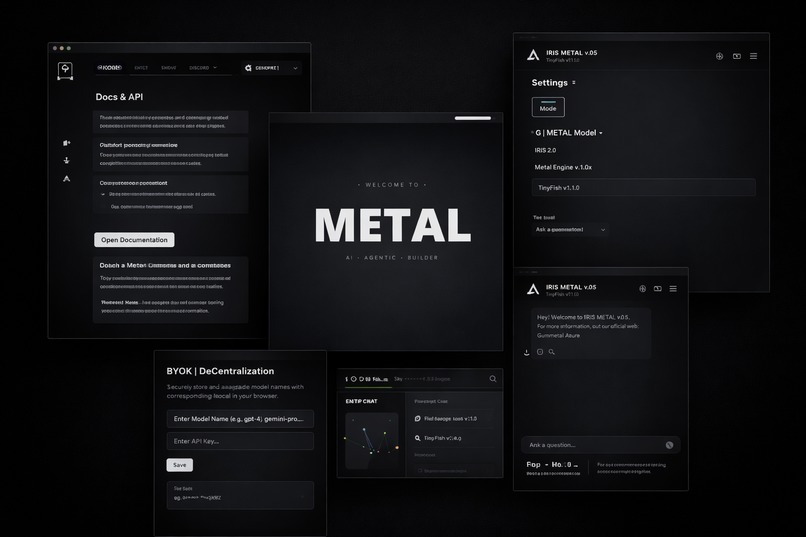Click the gear icon in the Docs top-right dropdown
Image resolution: width=806 pixels, height=537 pixels.
coord(248,68)
